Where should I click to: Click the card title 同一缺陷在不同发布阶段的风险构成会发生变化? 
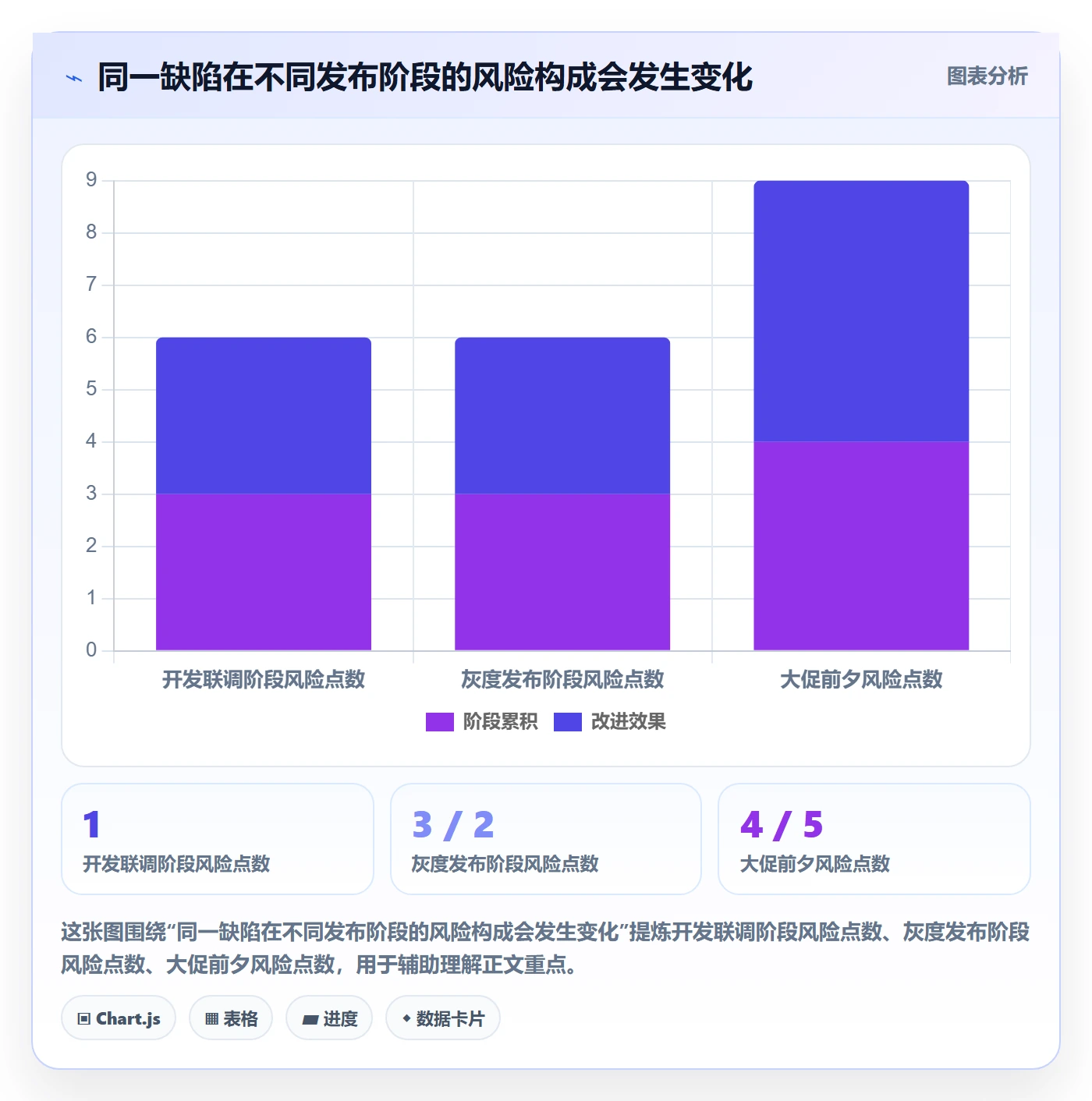(425, 77)
